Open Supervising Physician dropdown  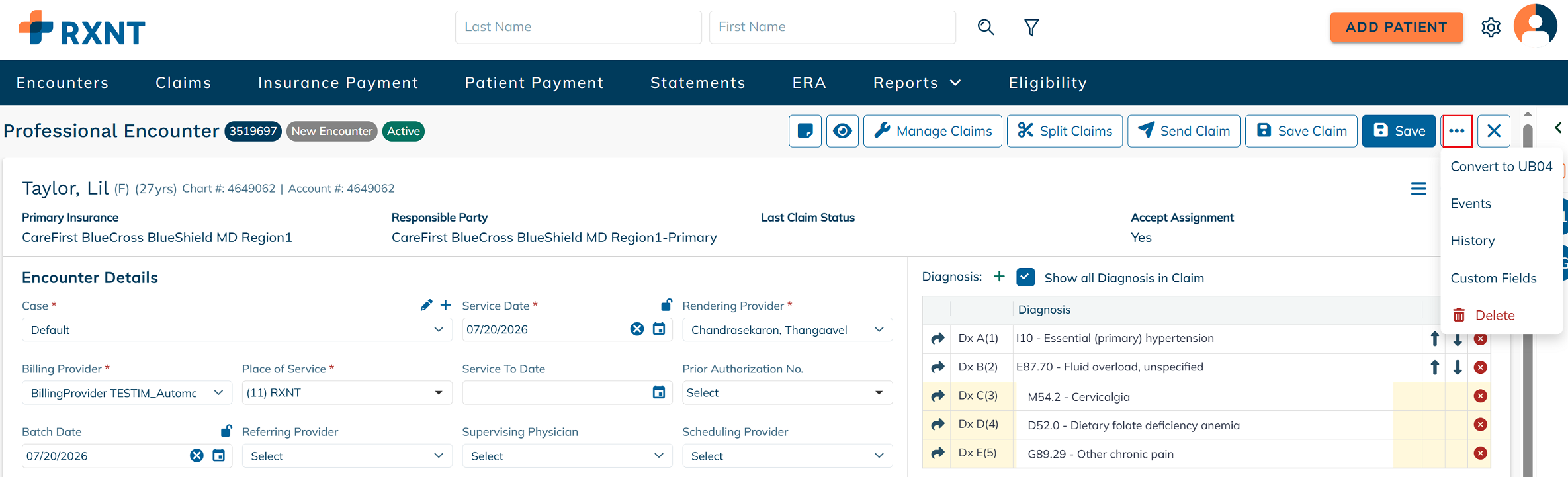click(x=568, y=456)
